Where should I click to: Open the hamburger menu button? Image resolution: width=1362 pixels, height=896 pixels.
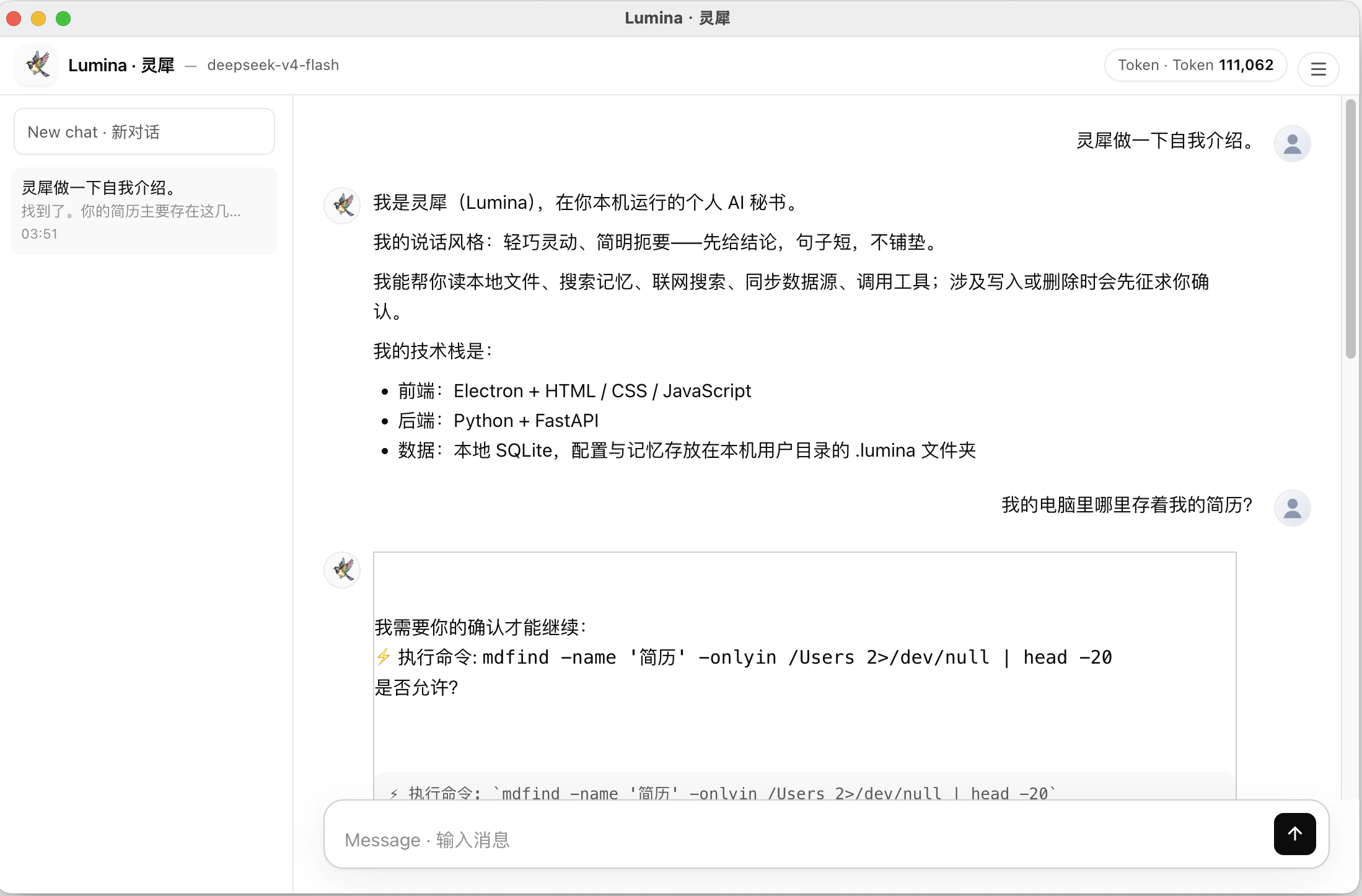[x=1318, y=69]
